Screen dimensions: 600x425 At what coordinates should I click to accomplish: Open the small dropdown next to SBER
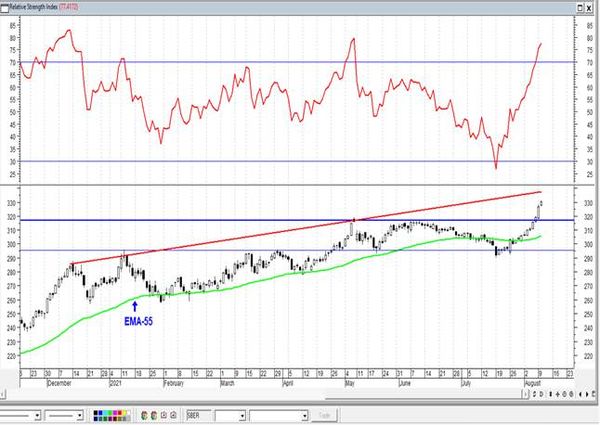[242, 416]
